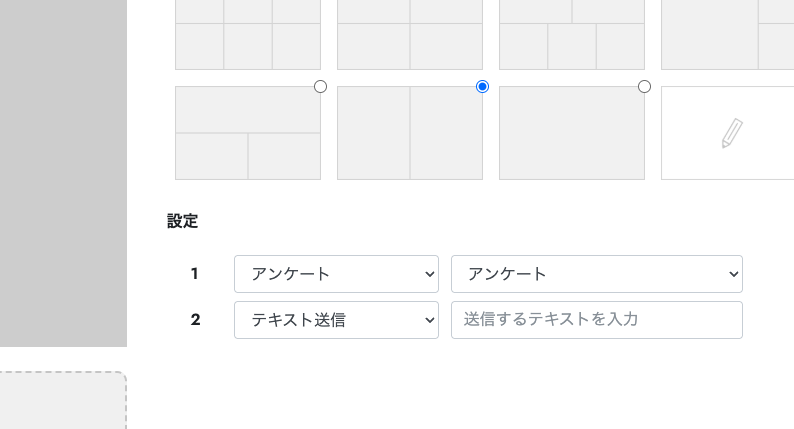Pick the two-top three-bottom layout thumbnail
Screen dimensions: 794x429
(572, 34)
